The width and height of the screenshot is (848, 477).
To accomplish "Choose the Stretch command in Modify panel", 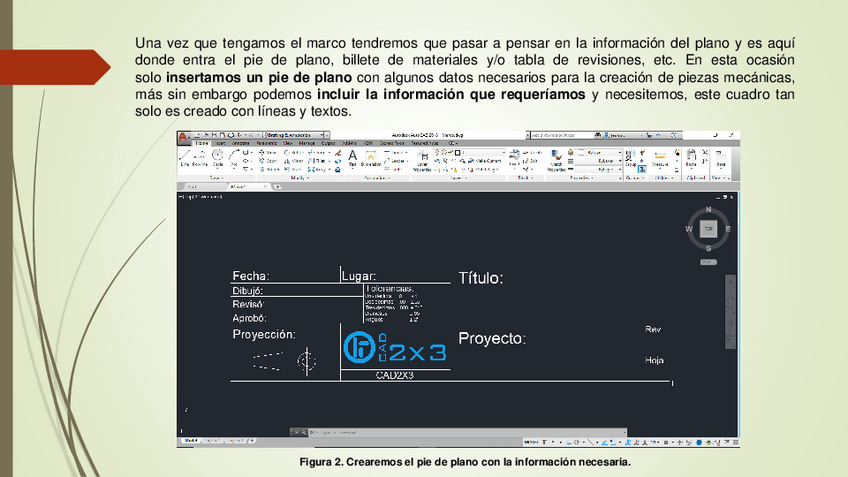I will point(267,169).
